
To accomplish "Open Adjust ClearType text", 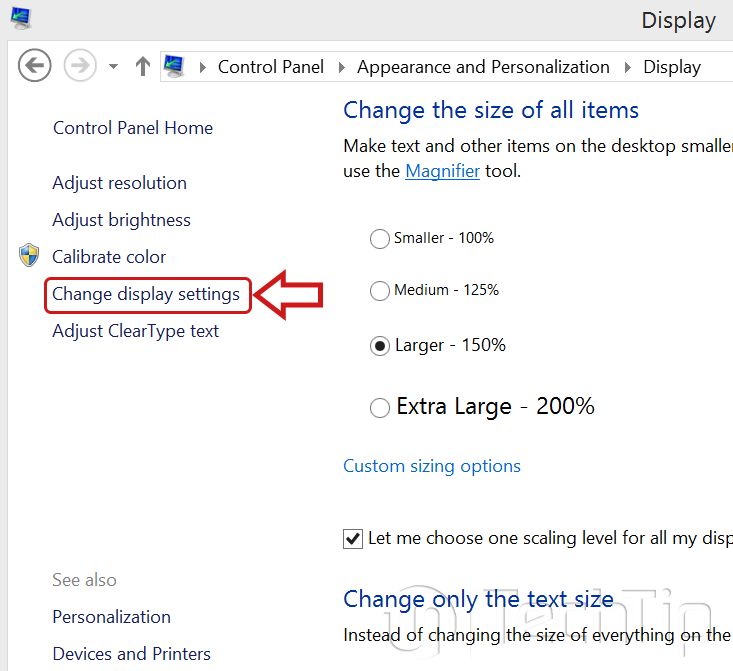I will [x=135, y=331].
